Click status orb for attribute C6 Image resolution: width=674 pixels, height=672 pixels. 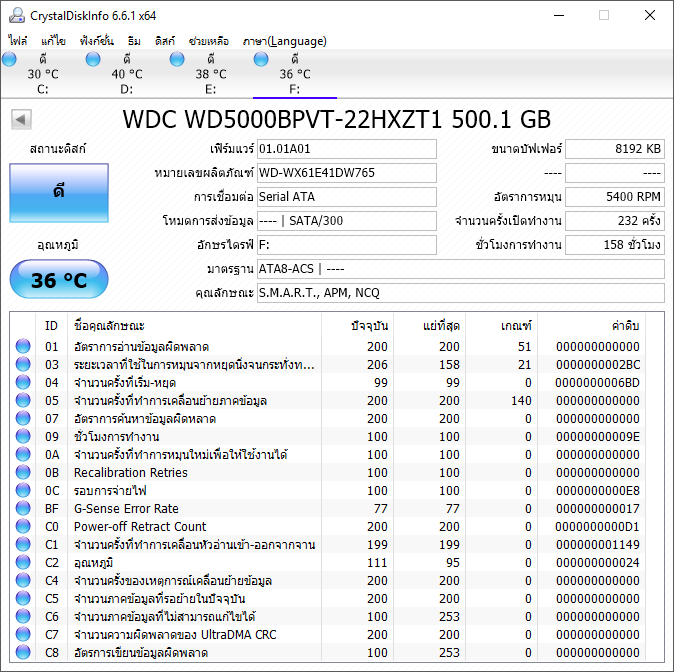click(x=23, y=617)
